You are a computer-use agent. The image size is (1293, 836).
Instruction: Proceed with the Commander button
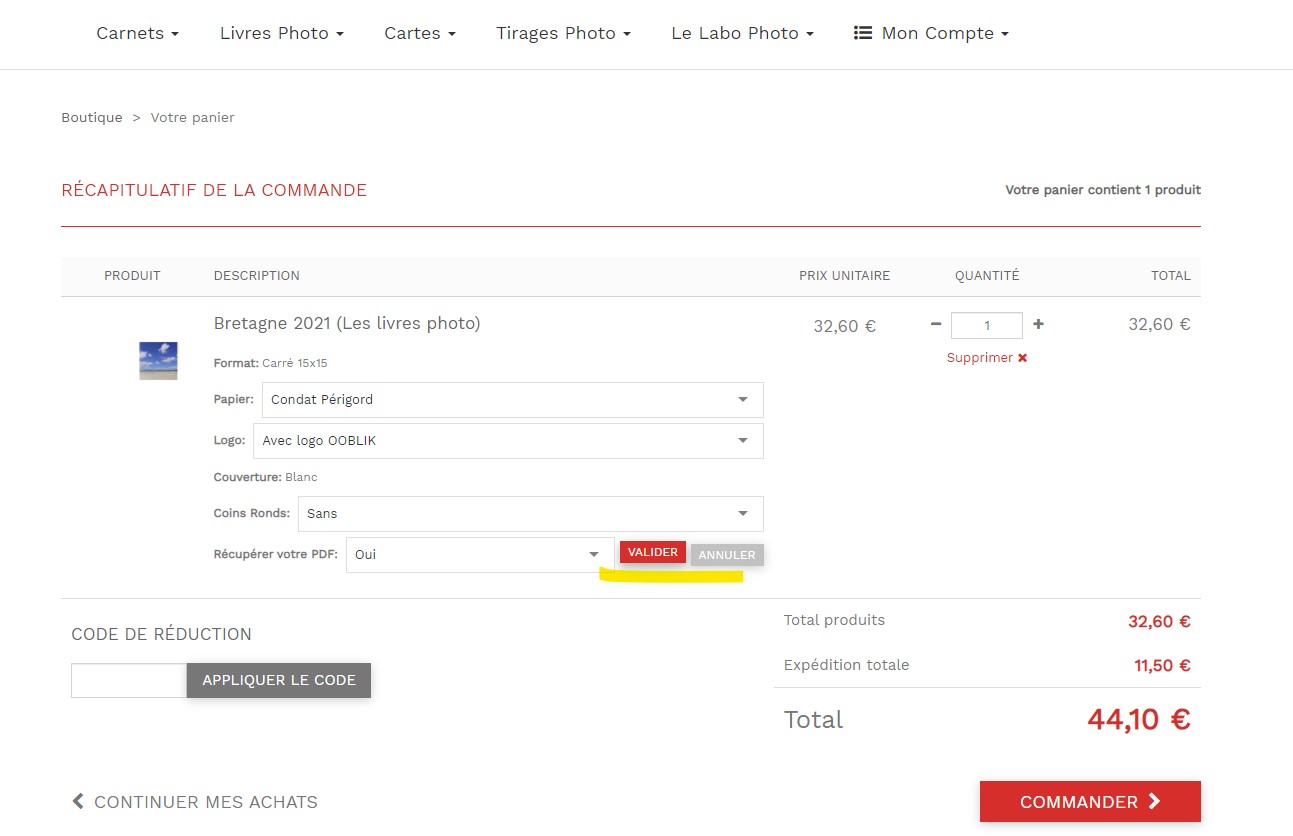pyautogui.click(x=1089, y=802)
